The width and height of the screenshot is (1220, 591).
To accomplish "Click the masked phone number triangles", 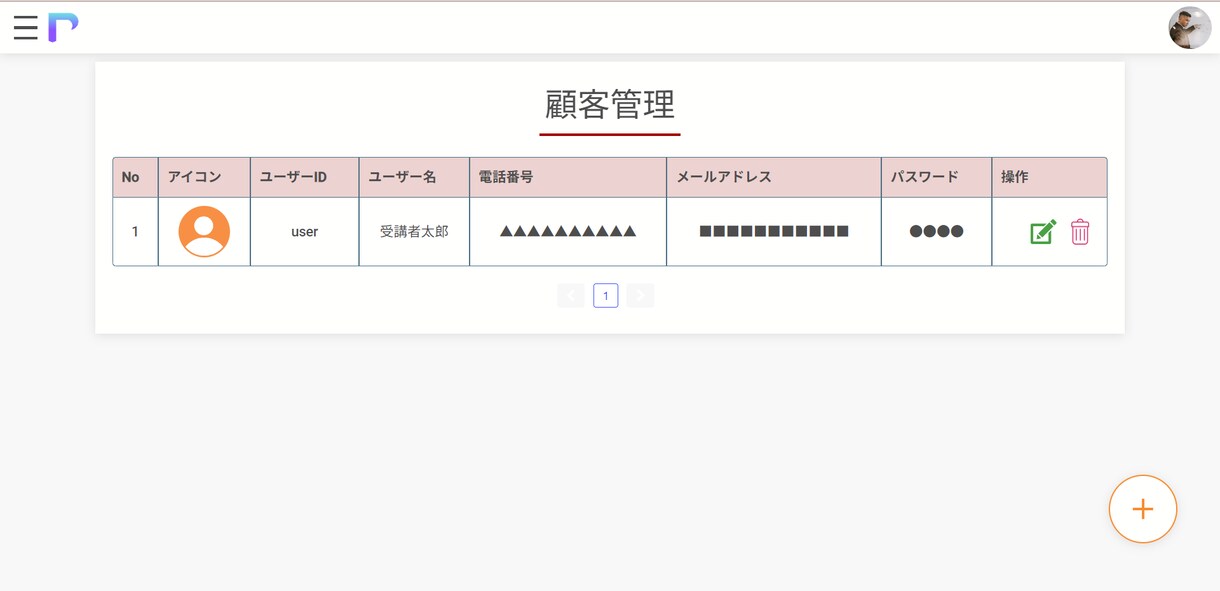I will [x=568, y=232].
